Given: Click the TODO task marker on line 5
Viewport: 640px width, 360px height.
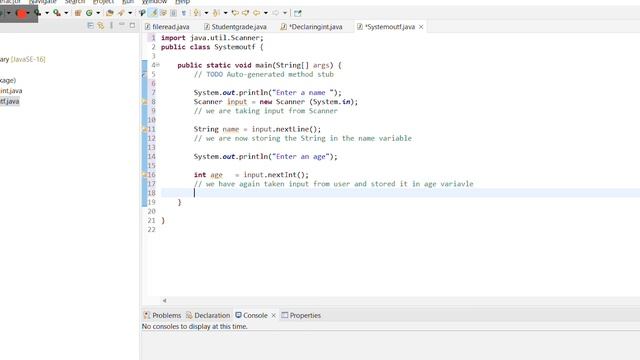Looking at the screenshot, I should pos(144,75).
